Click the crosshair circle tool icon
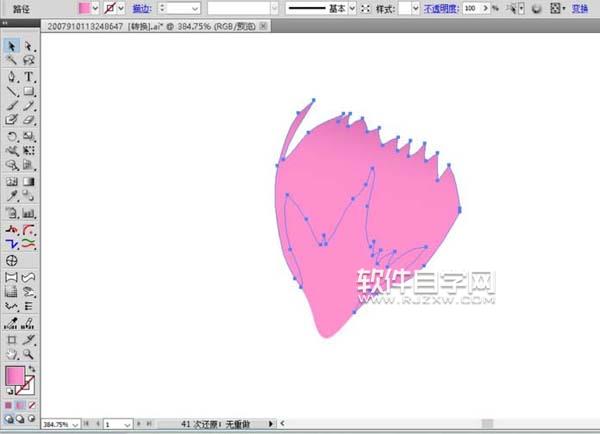 pyautogui.click(x=11, y=261)
